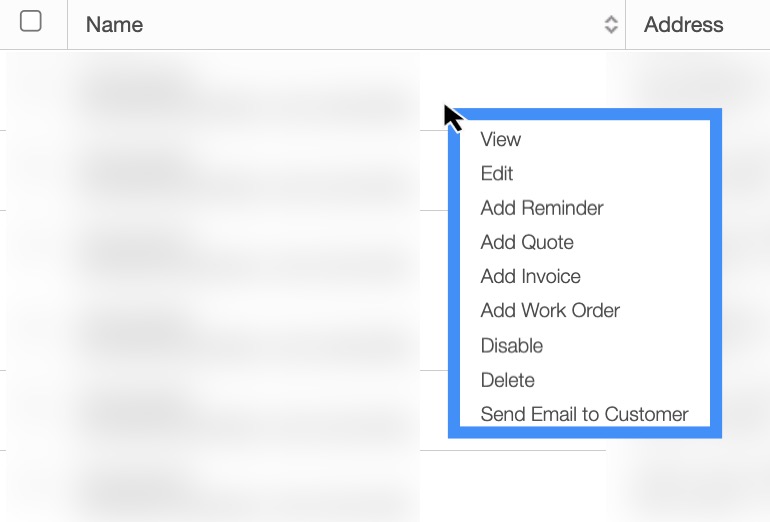
Task: Select Send Email to Customer
Action: pos(584,414)
